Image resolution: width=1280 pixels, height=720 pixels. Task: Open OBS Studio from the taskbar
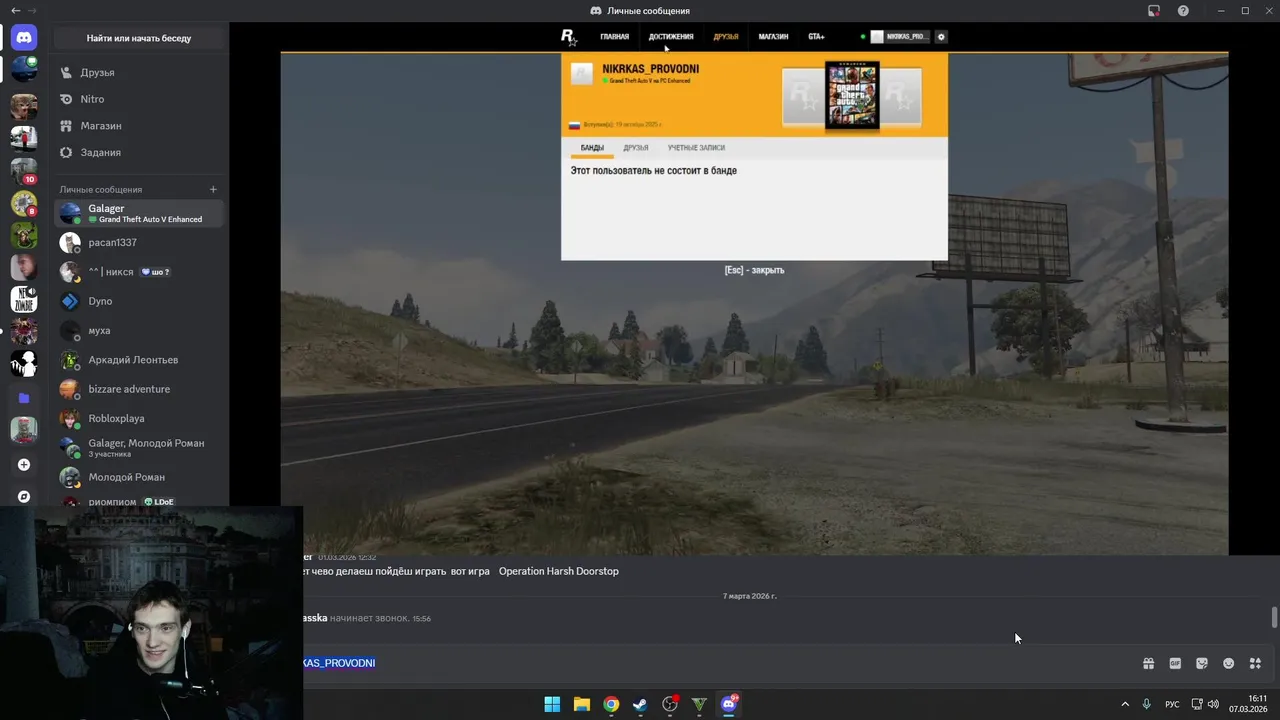click(x=670, y=704)
